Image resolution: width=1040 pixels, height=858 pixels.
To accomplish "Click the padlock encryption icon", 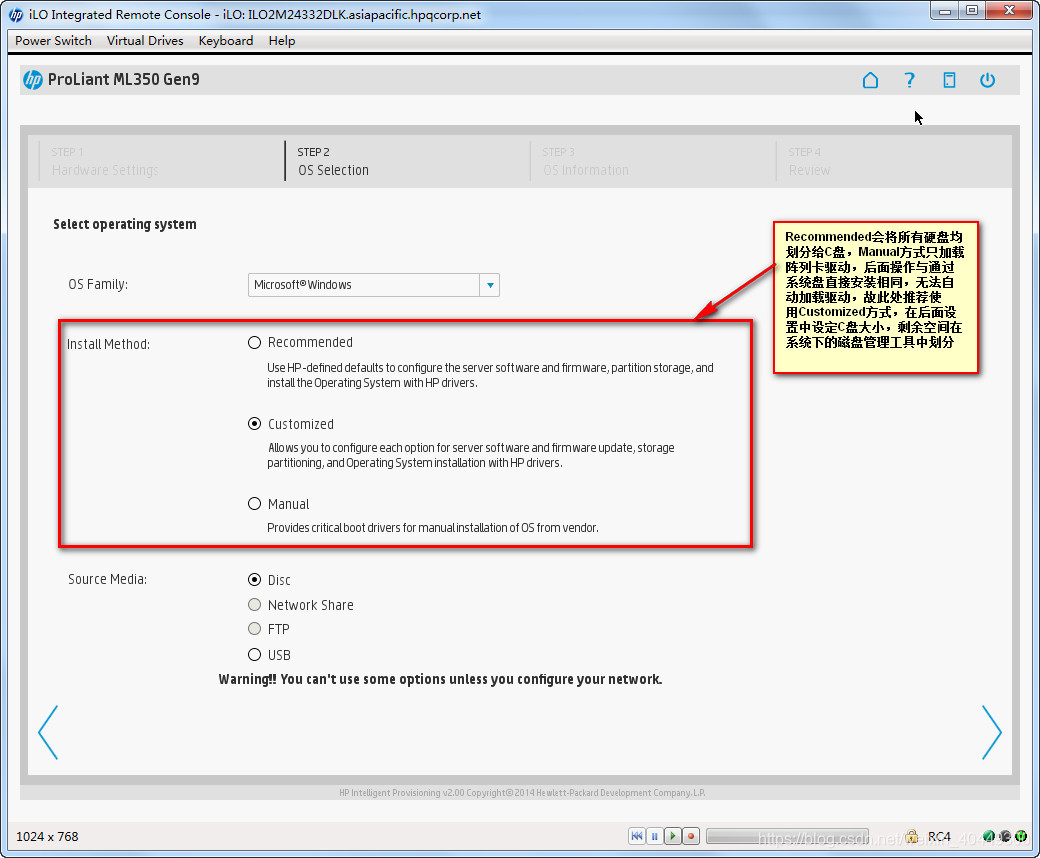I will (911, 836).
